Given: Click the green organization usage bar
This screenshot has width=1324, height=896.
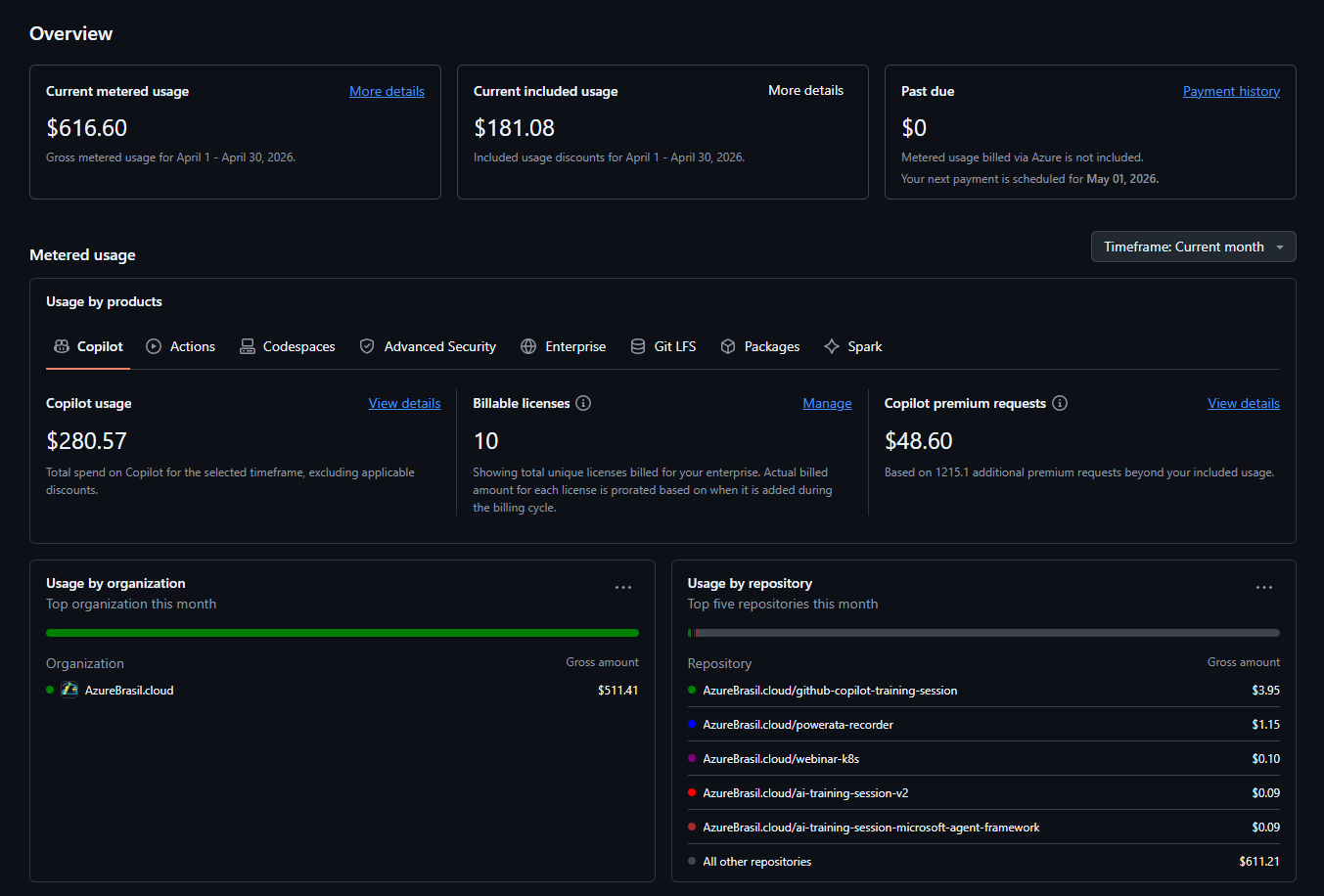Looking at the screenshot, I should click(342, 633).
